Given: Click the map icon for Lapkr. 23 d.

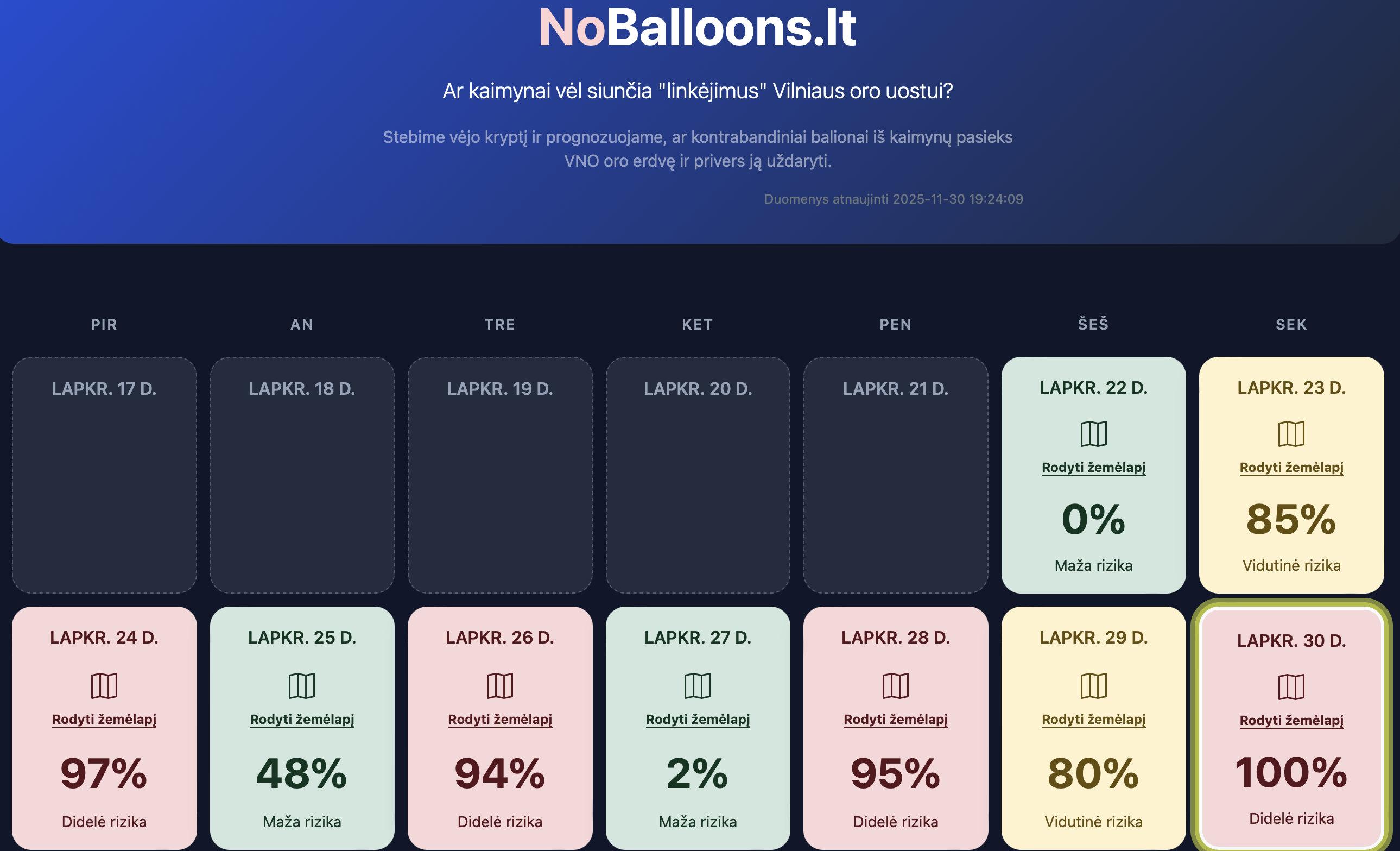Looking at the screenshot, I should [1291, 434].
